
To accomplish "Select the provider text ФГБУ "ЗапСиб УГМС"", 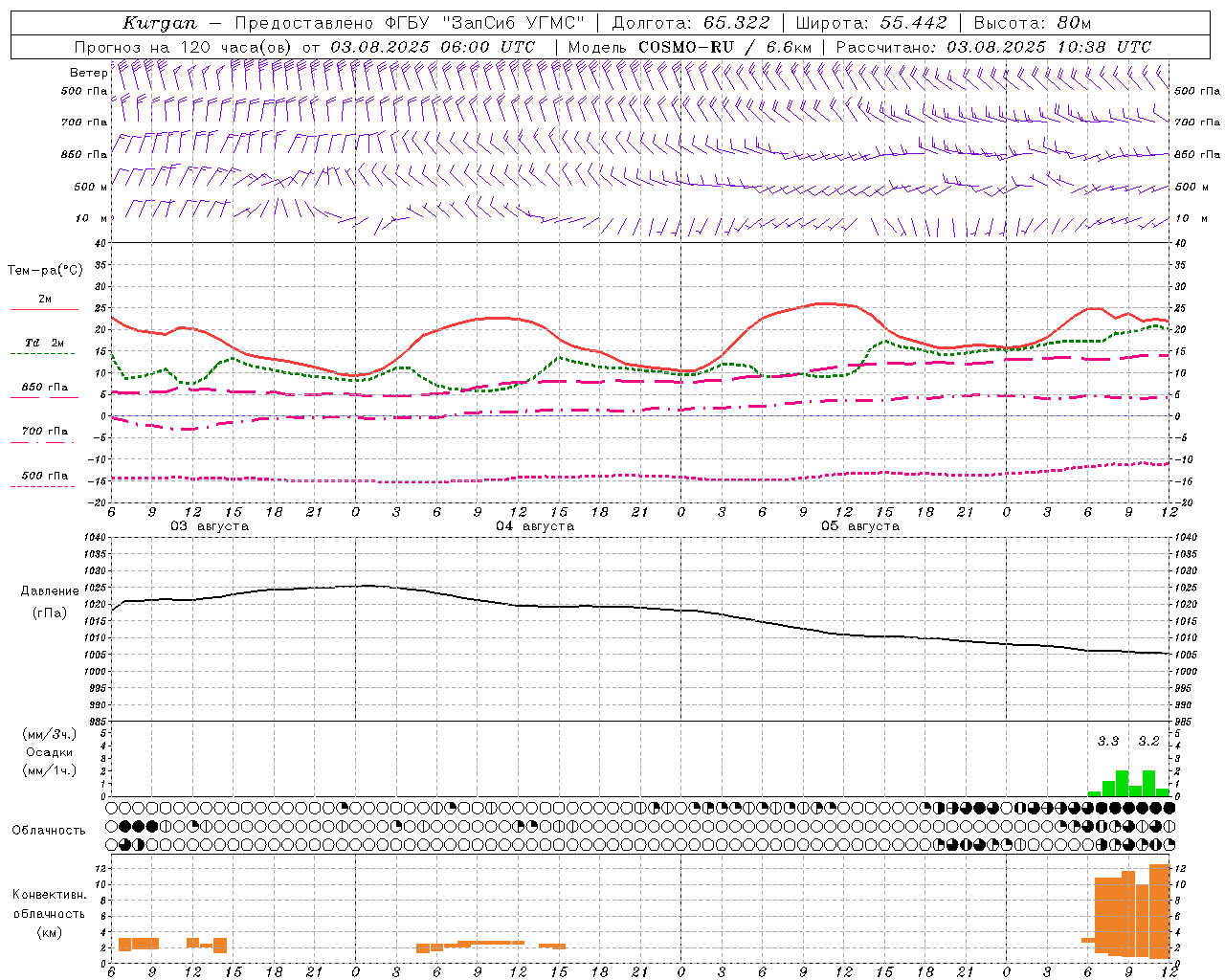I will point(485,23).
